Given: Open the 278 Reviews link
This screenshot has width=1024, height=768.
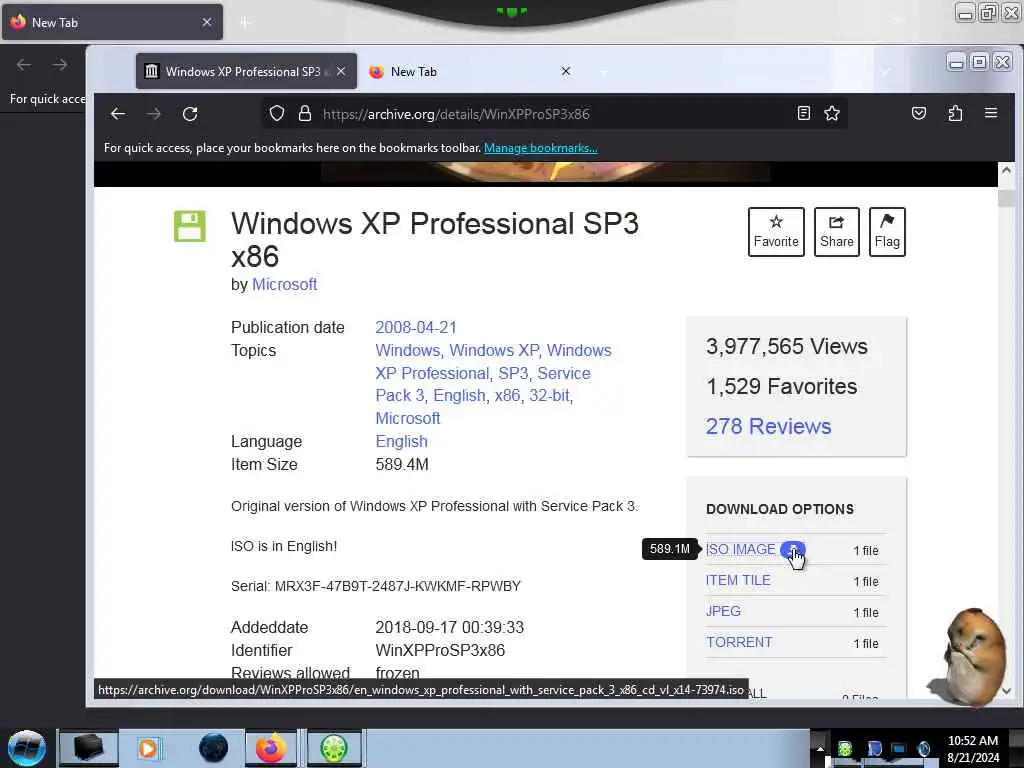Looking at the screenshot, I should (768, 426).
